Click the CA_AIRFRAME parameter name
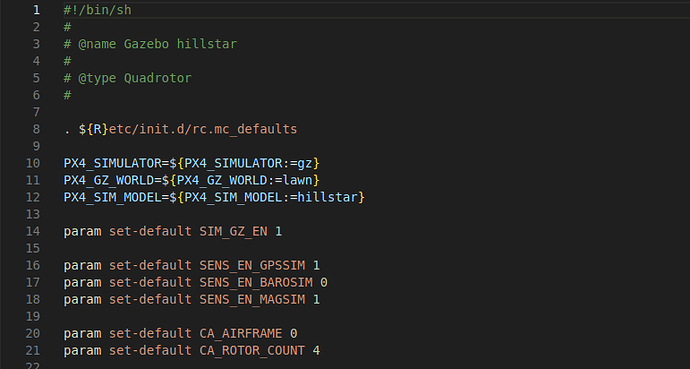This screenshot has height=369, width=690. tap(241, 334)
